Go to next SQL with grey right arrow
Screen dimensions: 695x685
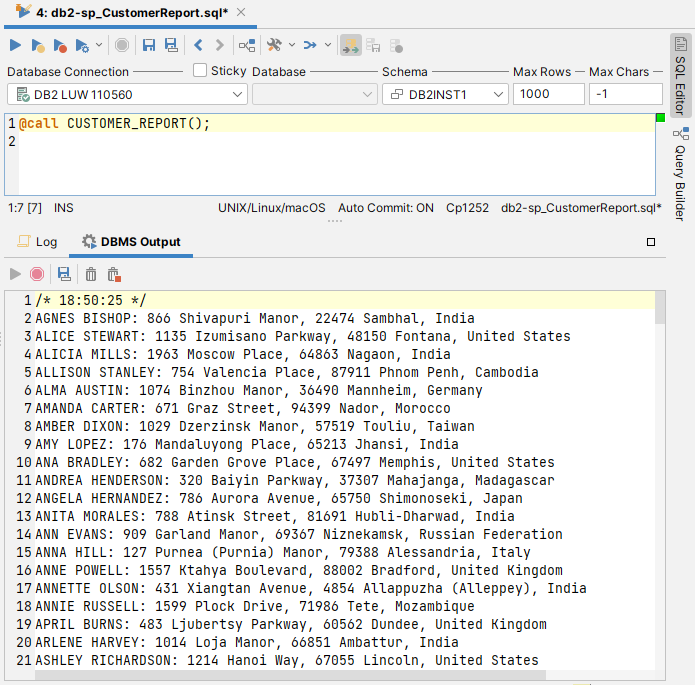click(219, 45)
